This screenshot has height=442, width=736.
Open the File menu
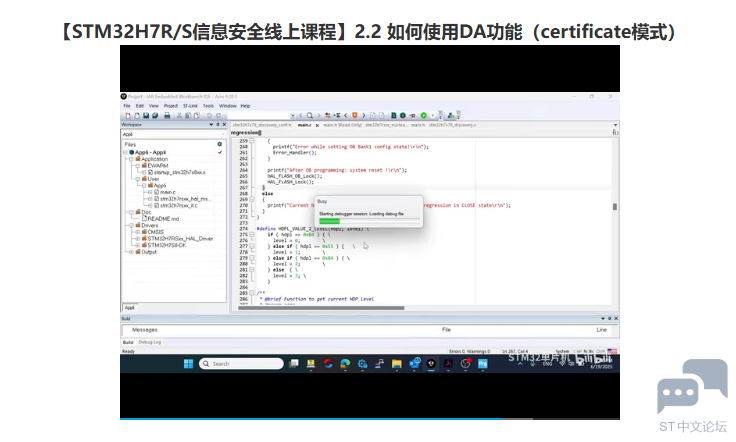(127, 106)
